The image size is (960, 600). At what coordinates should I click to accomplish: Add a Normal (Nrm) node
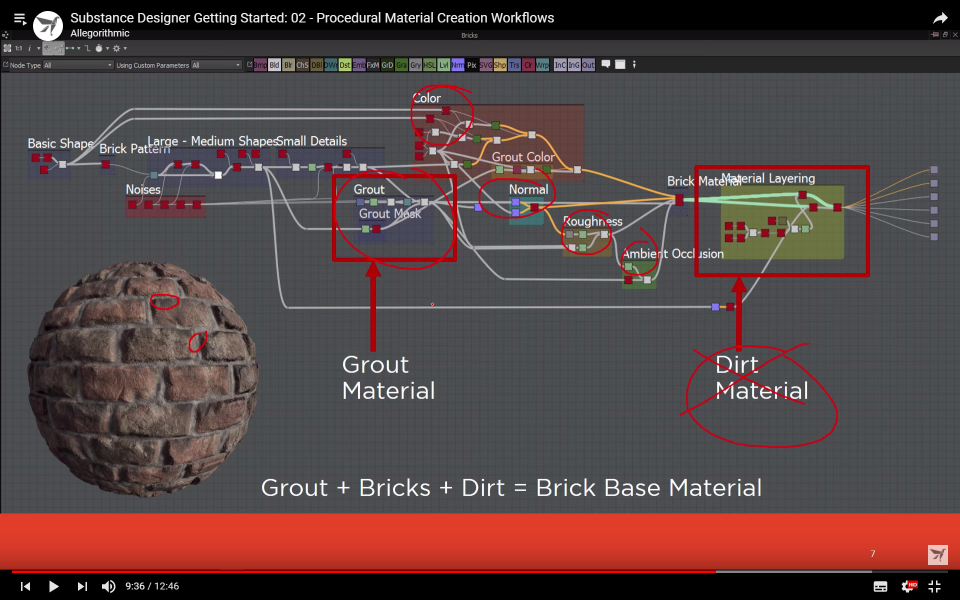click(457, 65)
